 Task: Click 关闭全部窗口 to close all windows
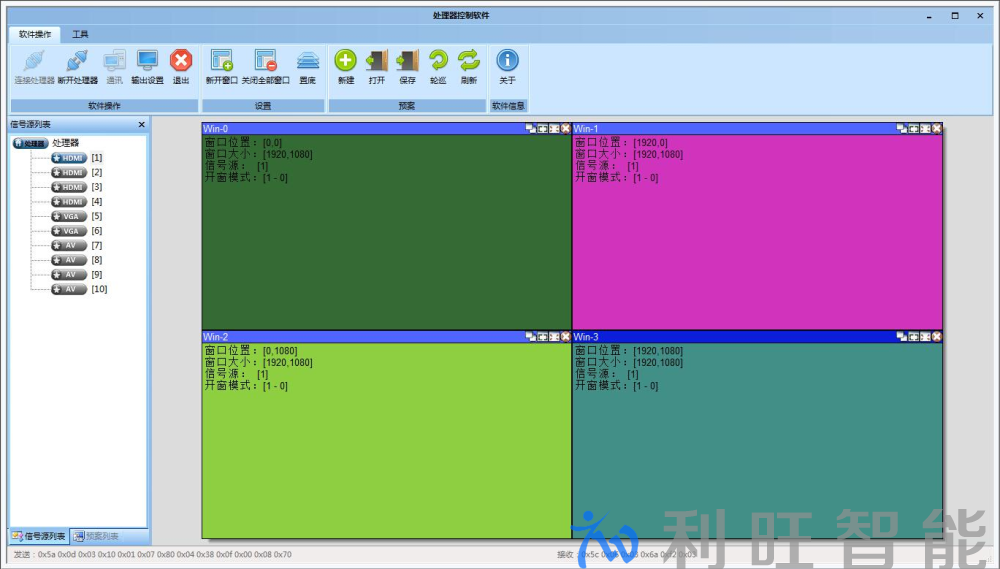265,66
